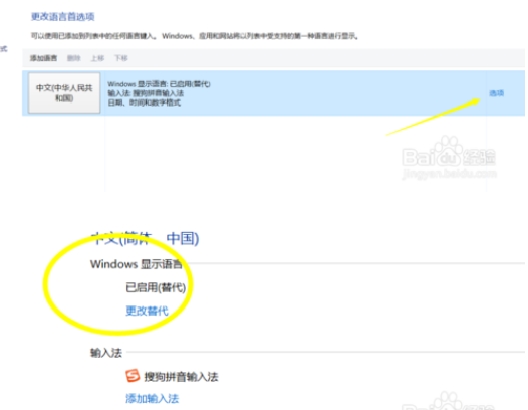Click the 更改替代 link
This screenshot has width=528, height=410.
coord(147,310)
